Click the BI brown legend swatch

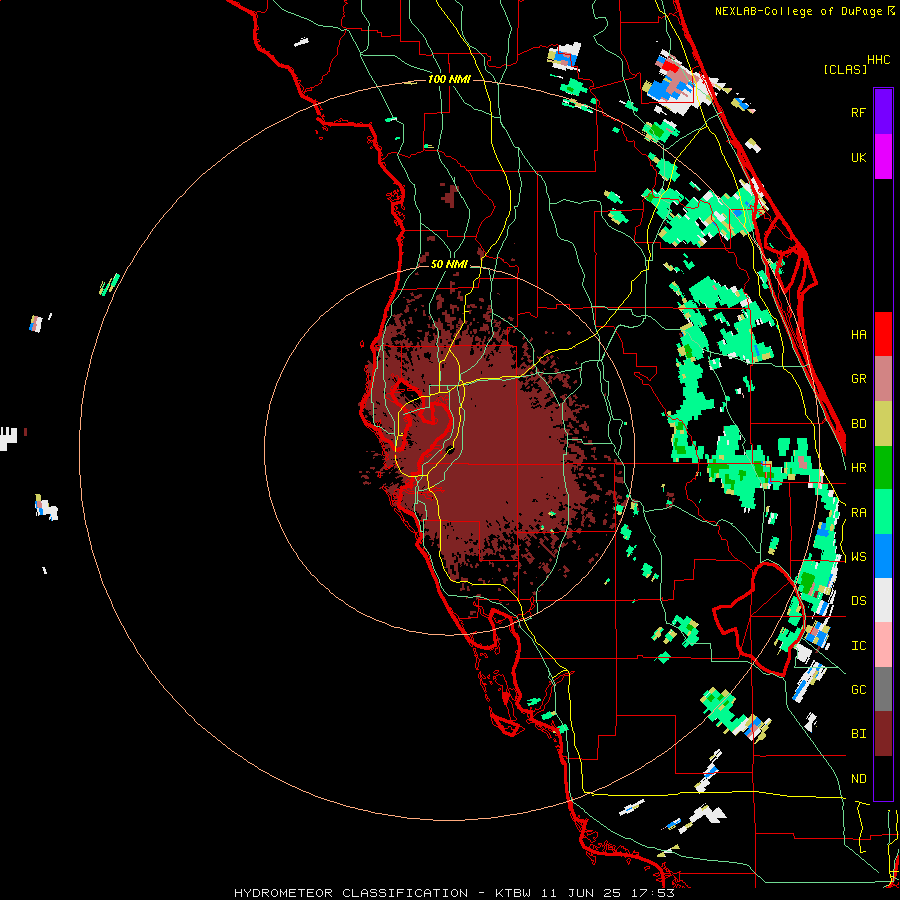click(x=883, y=734)
